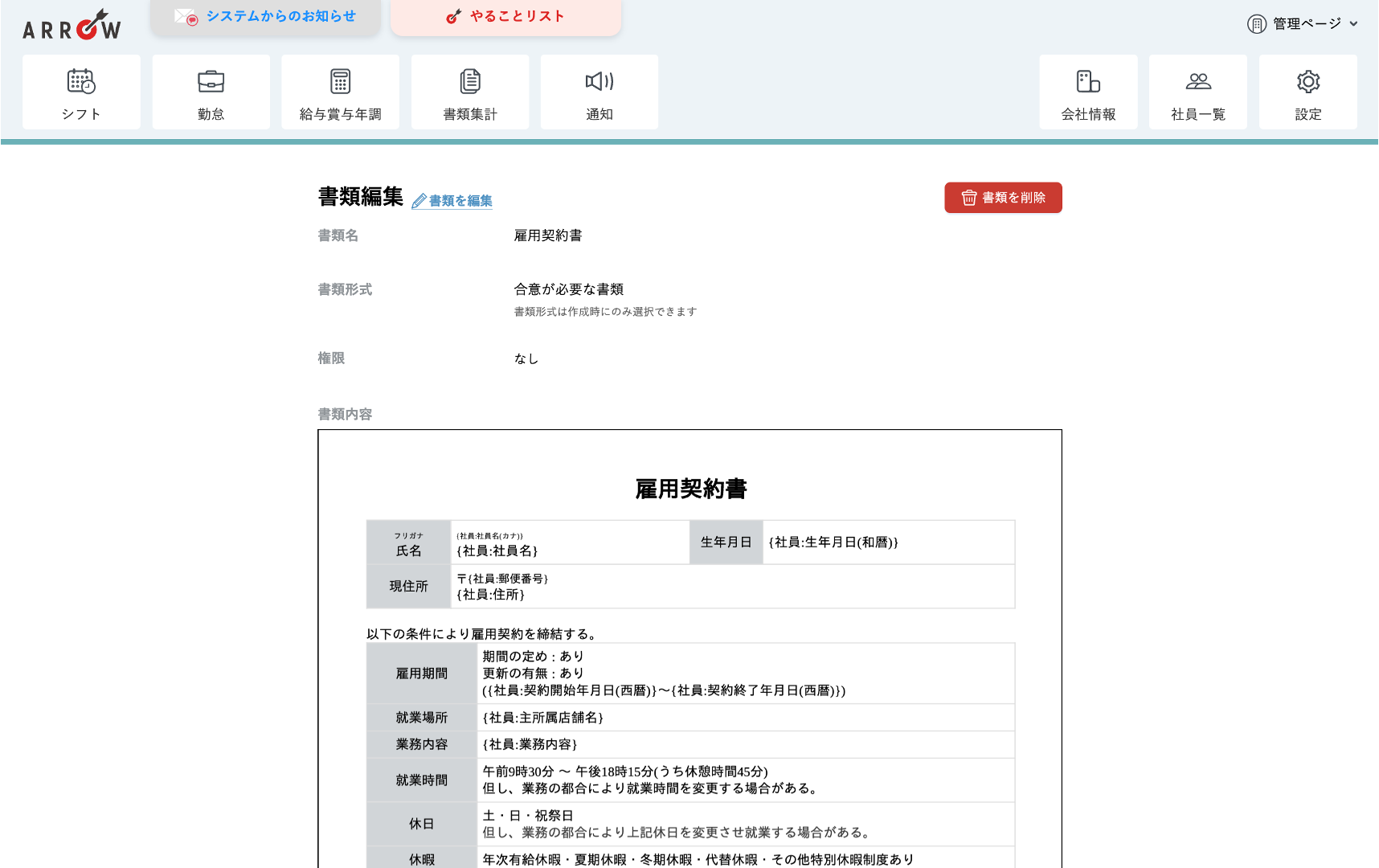Image resolution: width=1379 pixels, height=868 pixels.
Task: Click the 書類形式は作成時にのみ選択できます note
Action: [x=605, y=312]
